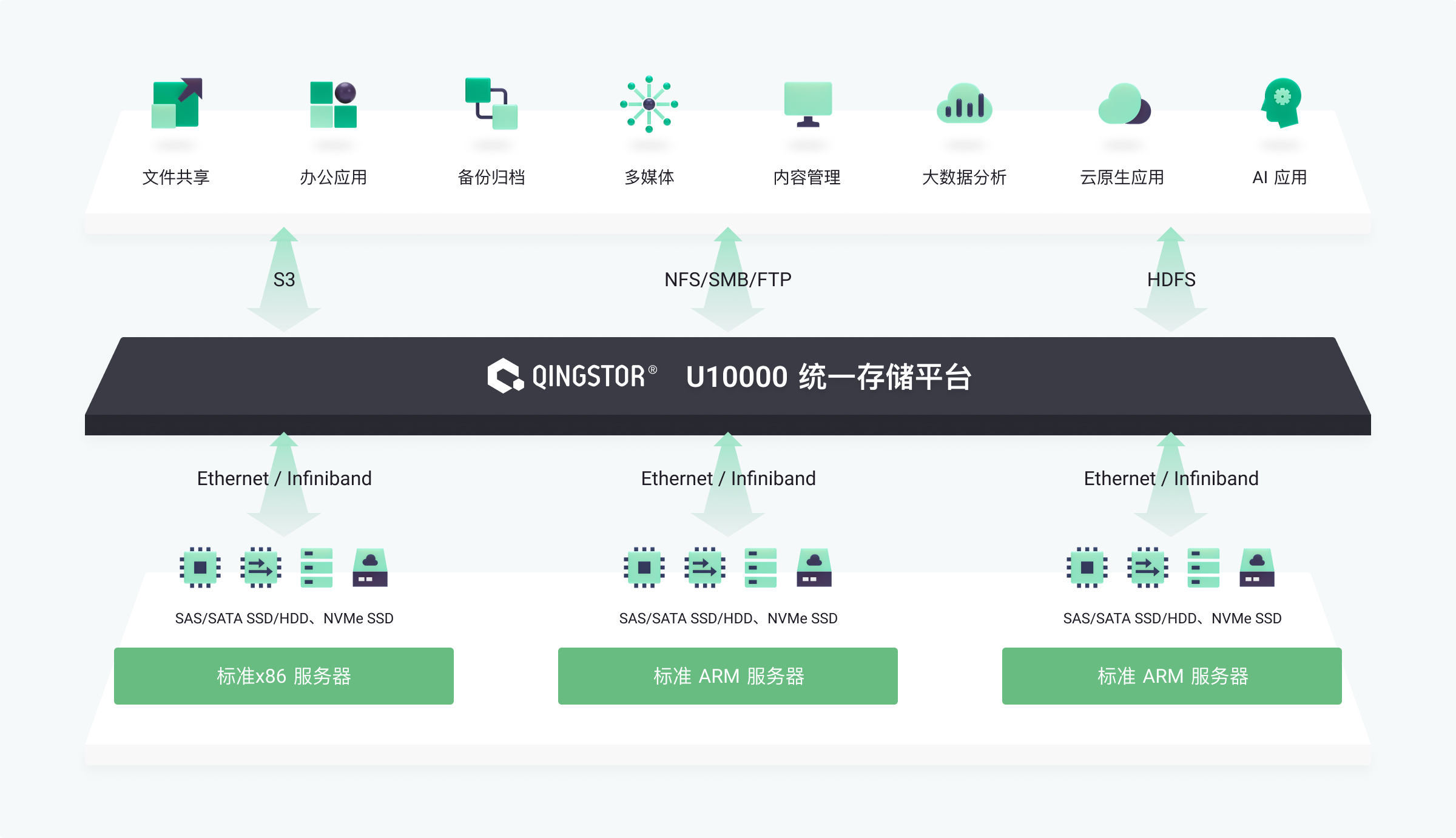Click the 办公应用 office apps icon
1456x838 pixels.
pyautogui.click(x=333, y=104)
